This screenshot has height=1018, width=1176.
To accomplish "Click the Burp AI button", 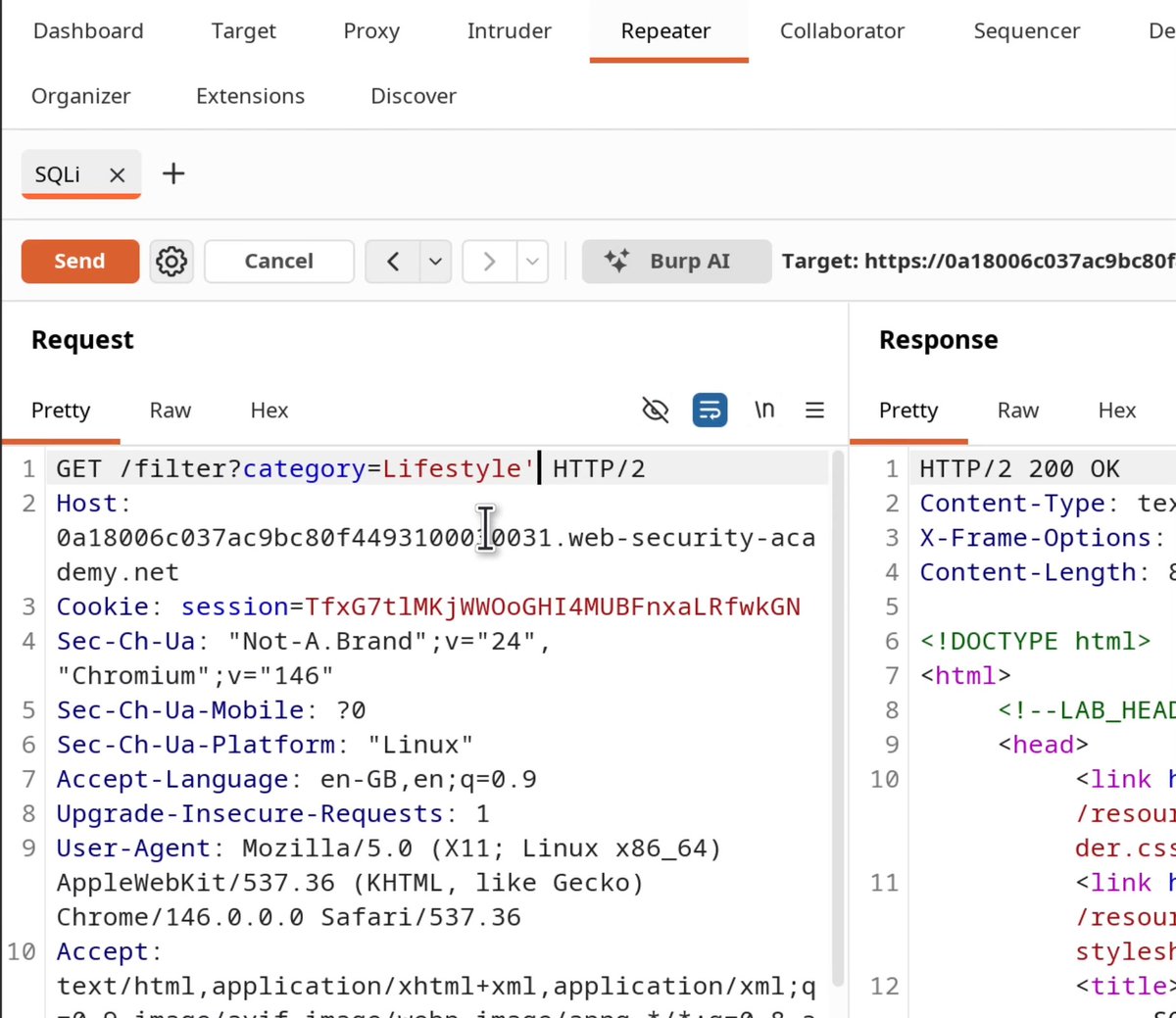I will (676, 262).
